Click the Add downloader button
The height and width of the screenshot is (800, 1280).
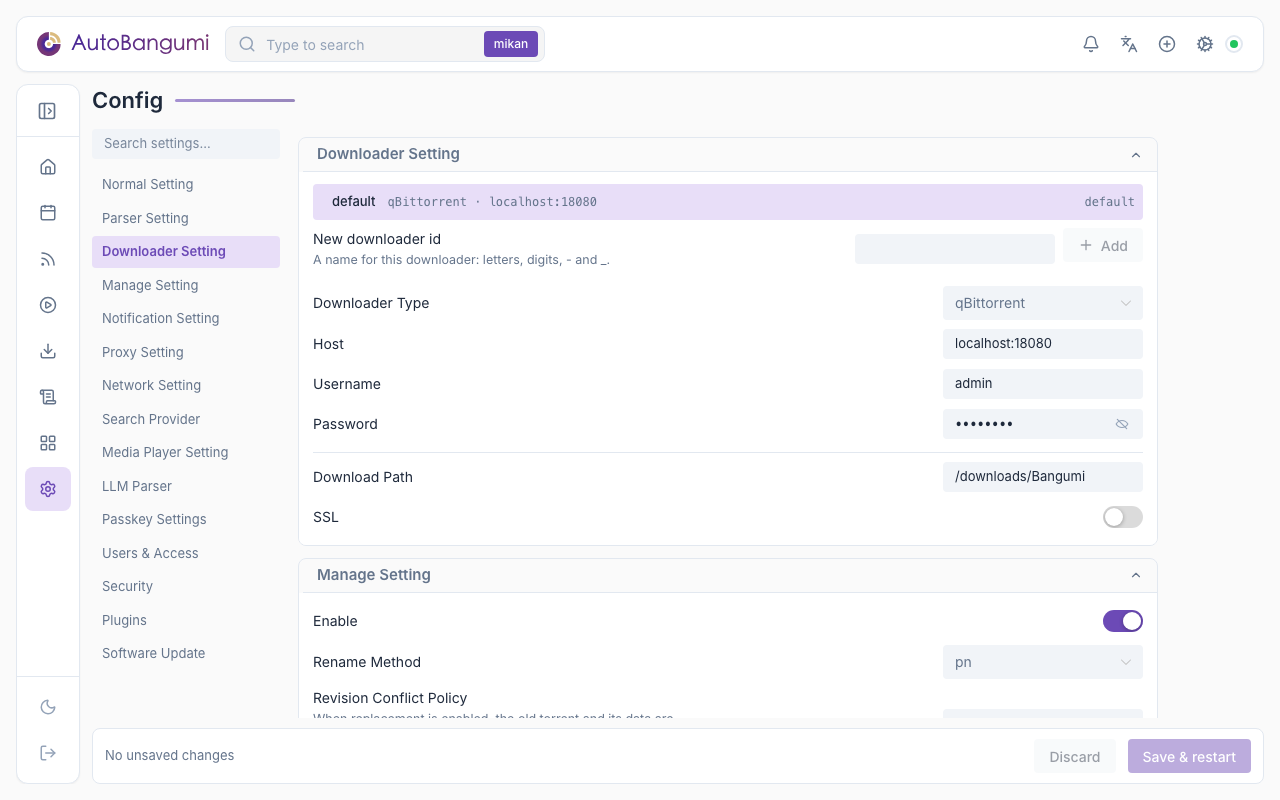(x=1103, y=246)
